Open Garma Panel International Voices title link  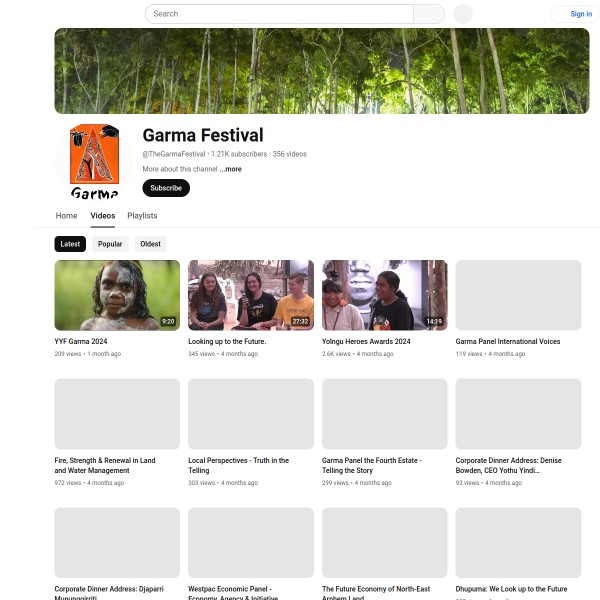point(508,341)
